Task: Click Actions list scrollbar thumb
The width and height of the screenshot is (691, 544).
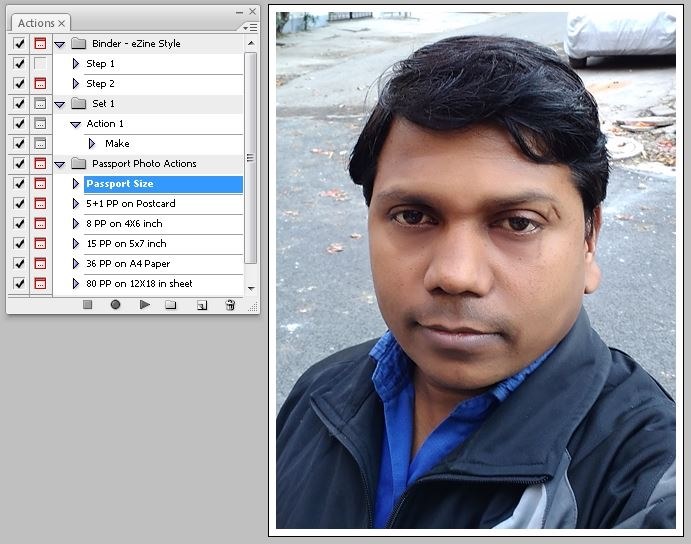Action: [250, 158]
